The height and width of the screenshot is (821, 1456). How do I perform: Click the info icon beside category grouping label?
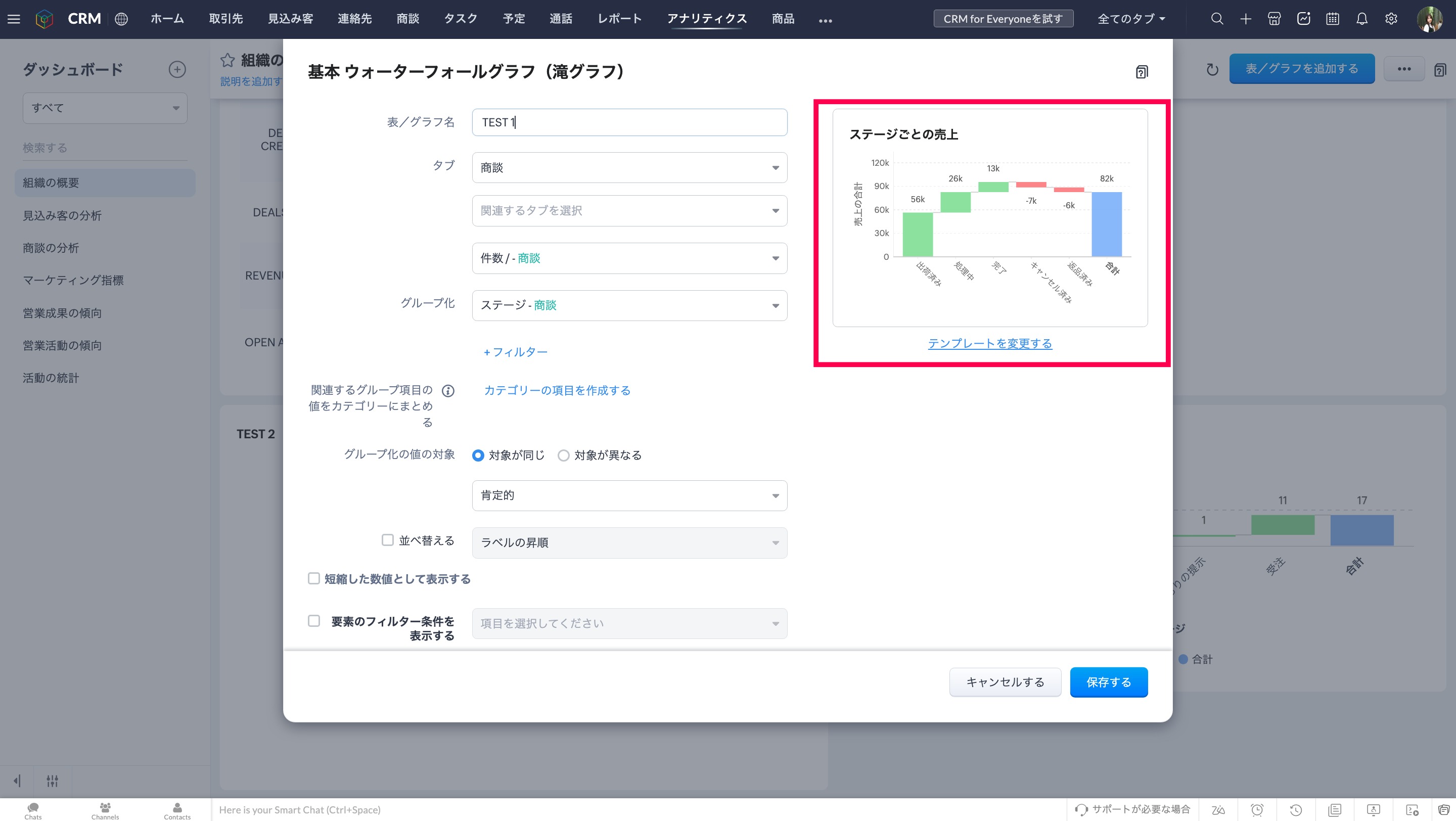tap(447, 390)
